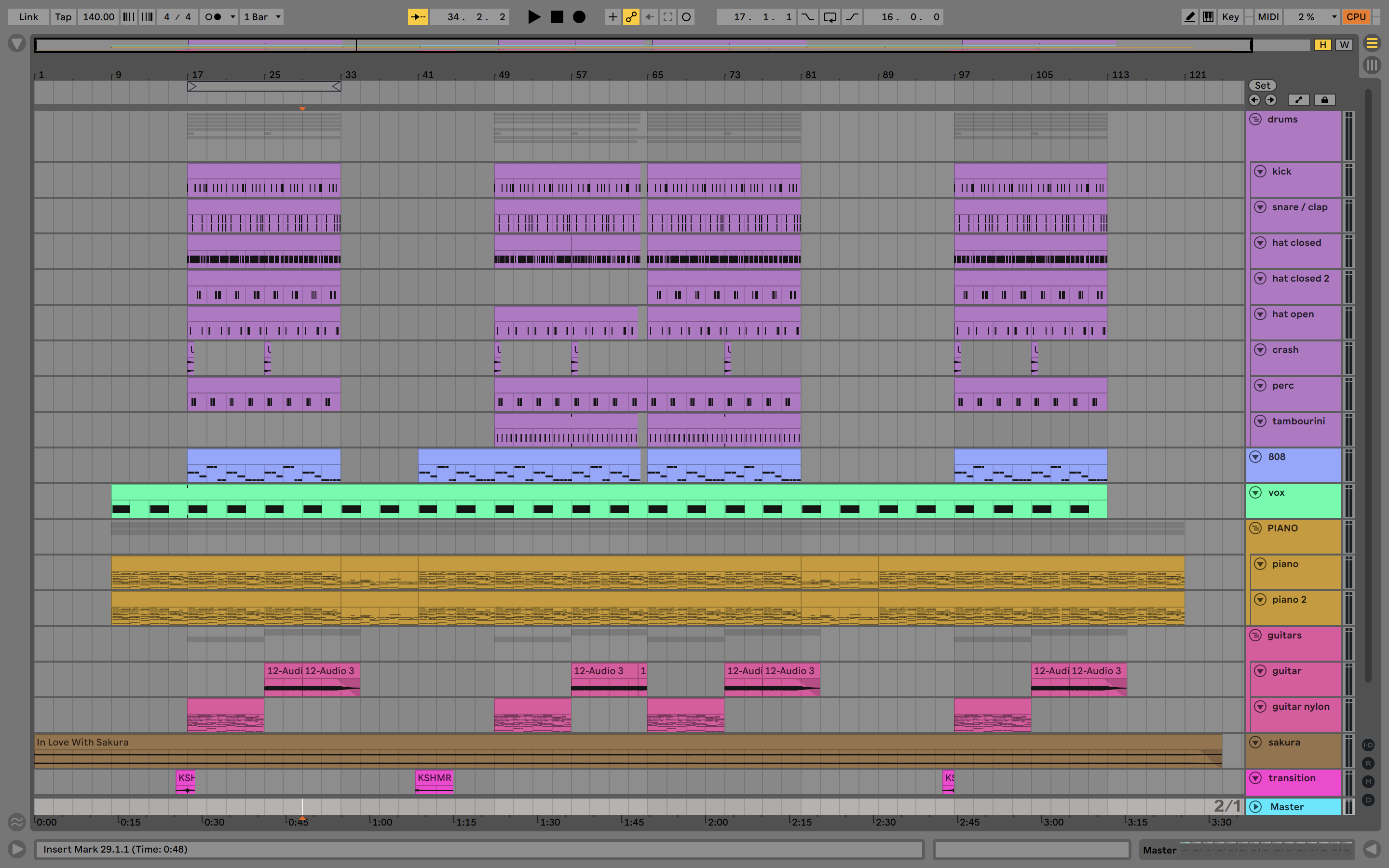
Task: Unfold the snare / clap track
Action: (x=1260, y=207)
